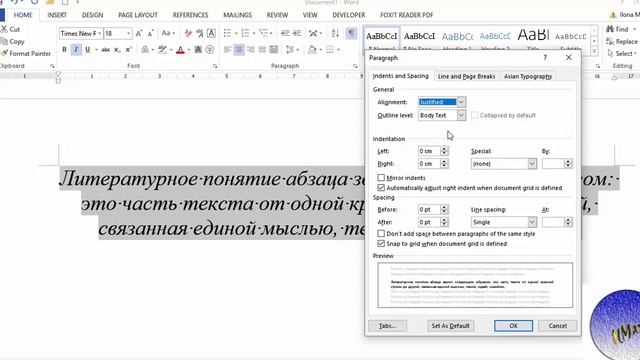Justify text alignment in ribbon
The width and height of the screenshot is (640, 360).
[x=262, y=50]
